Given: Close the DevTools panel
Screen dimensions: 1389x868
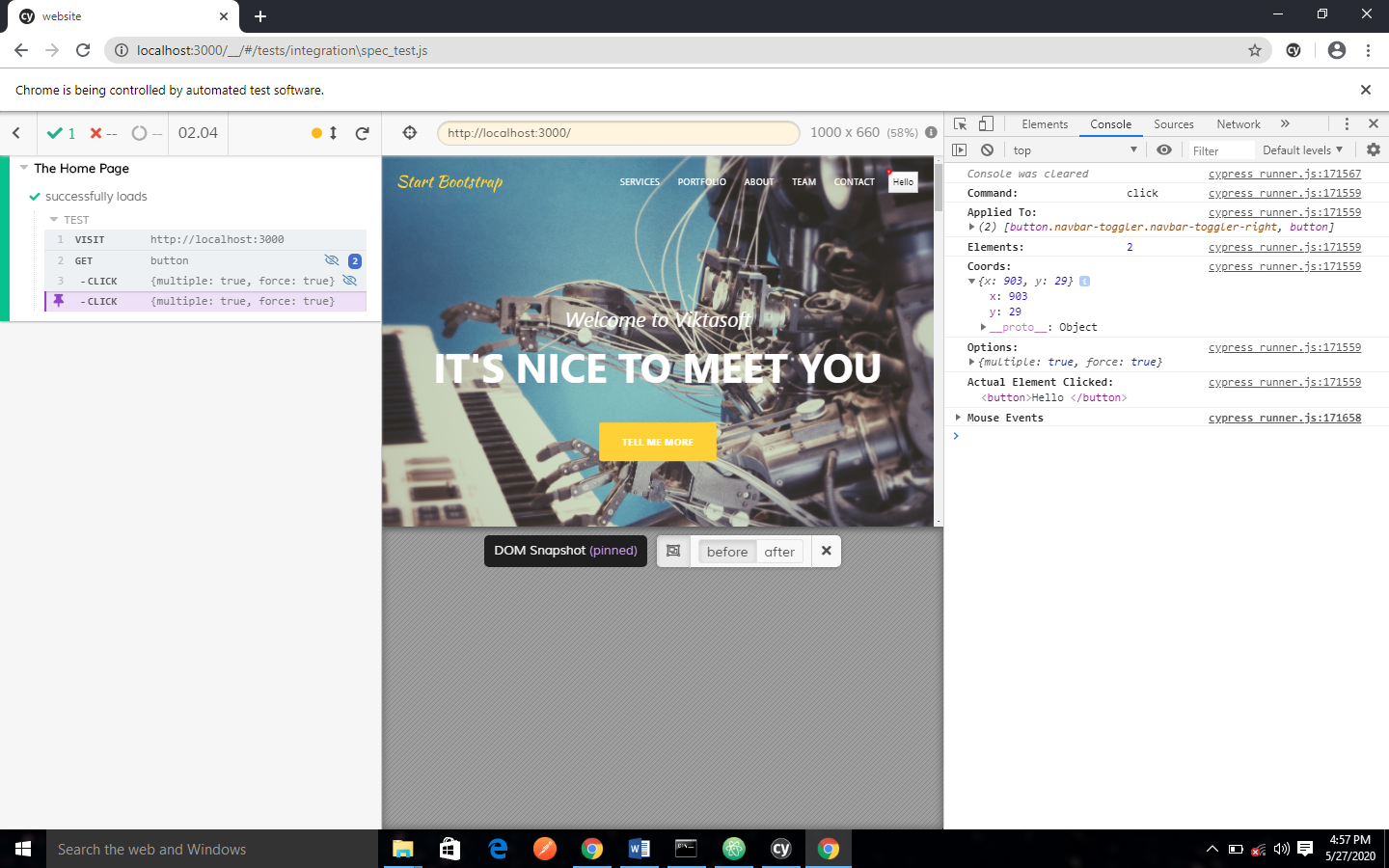Looking at the screenshot, I should [x=1374, y=123].
